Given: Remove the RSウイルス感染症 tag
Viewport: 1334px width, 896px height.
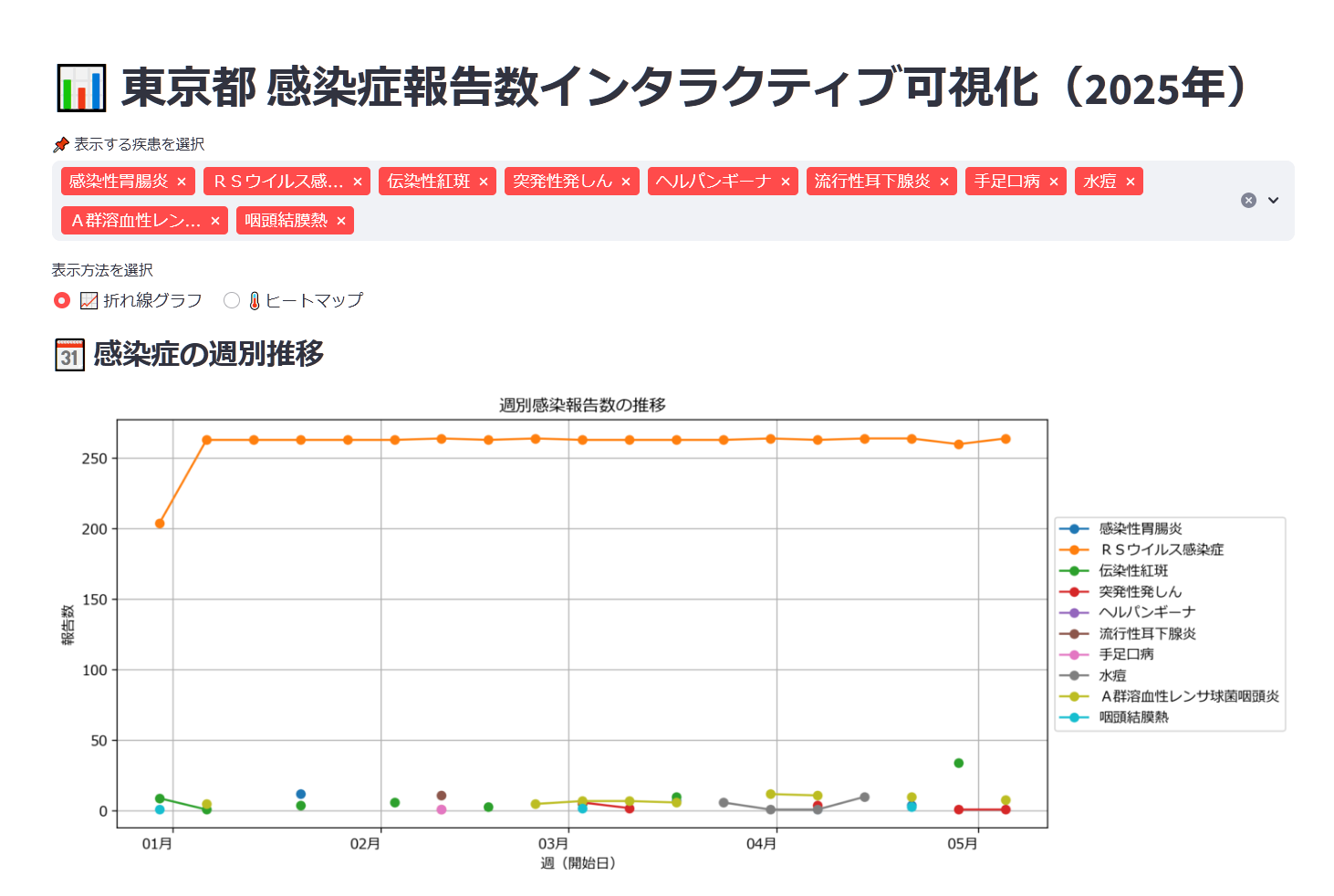Looking at the screenshot, I should tap(358, 182).
